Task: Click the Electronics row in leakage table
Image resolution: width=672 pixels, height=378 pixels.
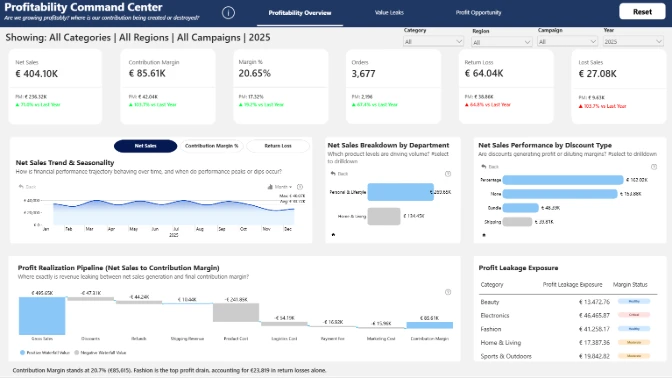Action: (x=568, y=315)
